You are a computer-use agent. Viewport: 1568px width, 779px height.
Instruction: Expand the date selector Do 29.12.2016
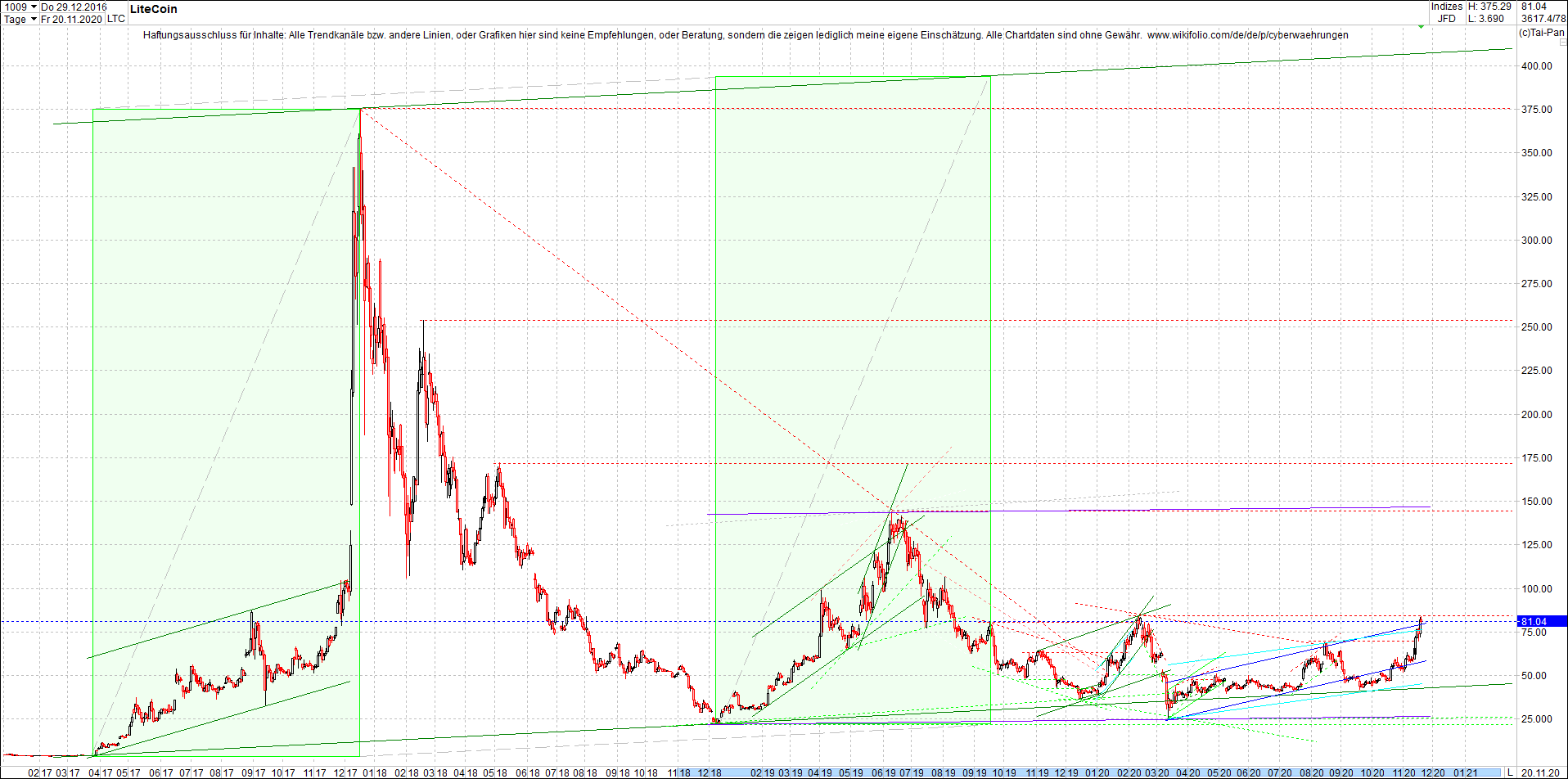click(x=70, y=6)
